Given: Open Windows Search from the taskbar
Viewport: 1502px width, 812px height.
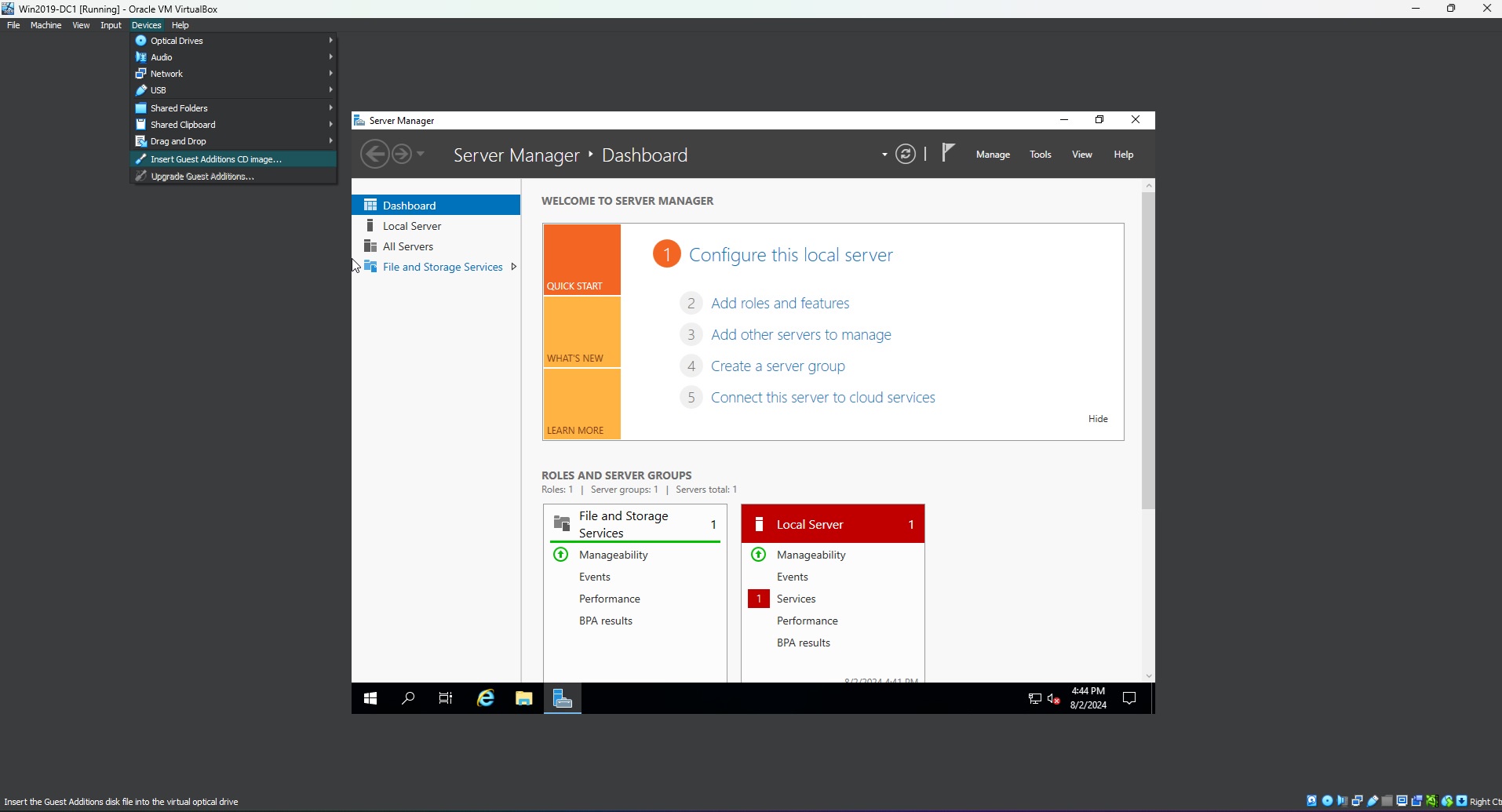Looking at the screenshot, I should click(x=407, y=697).
